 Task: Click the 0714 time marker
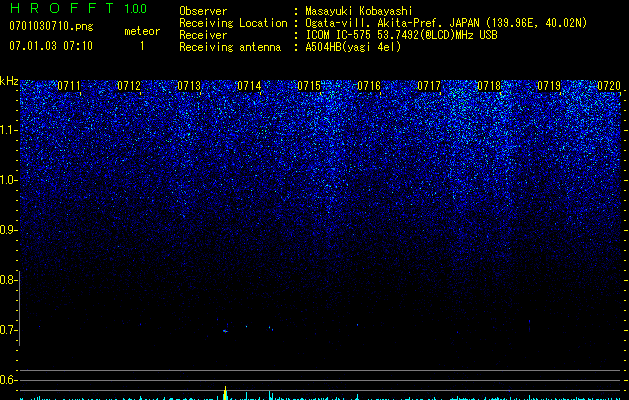click(x=249, y=86)
